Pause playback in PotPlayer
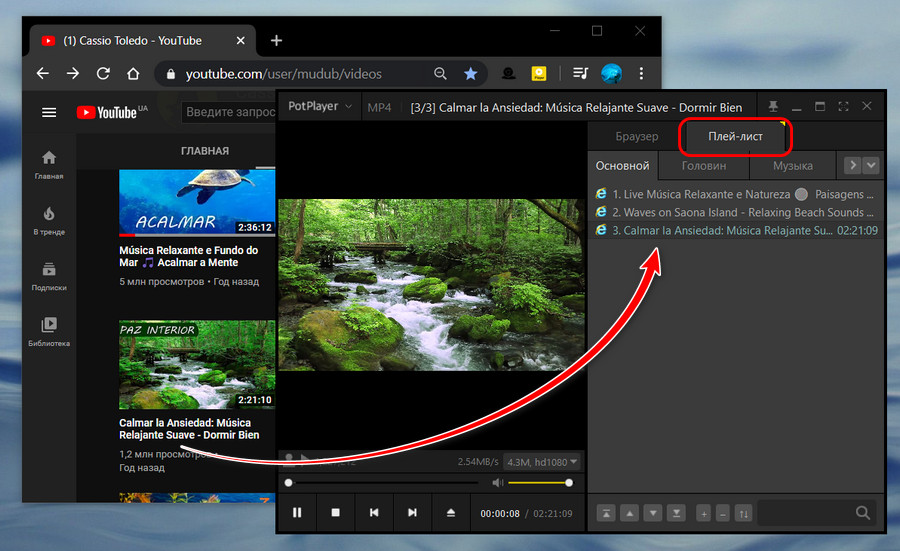 click(297, 513)
